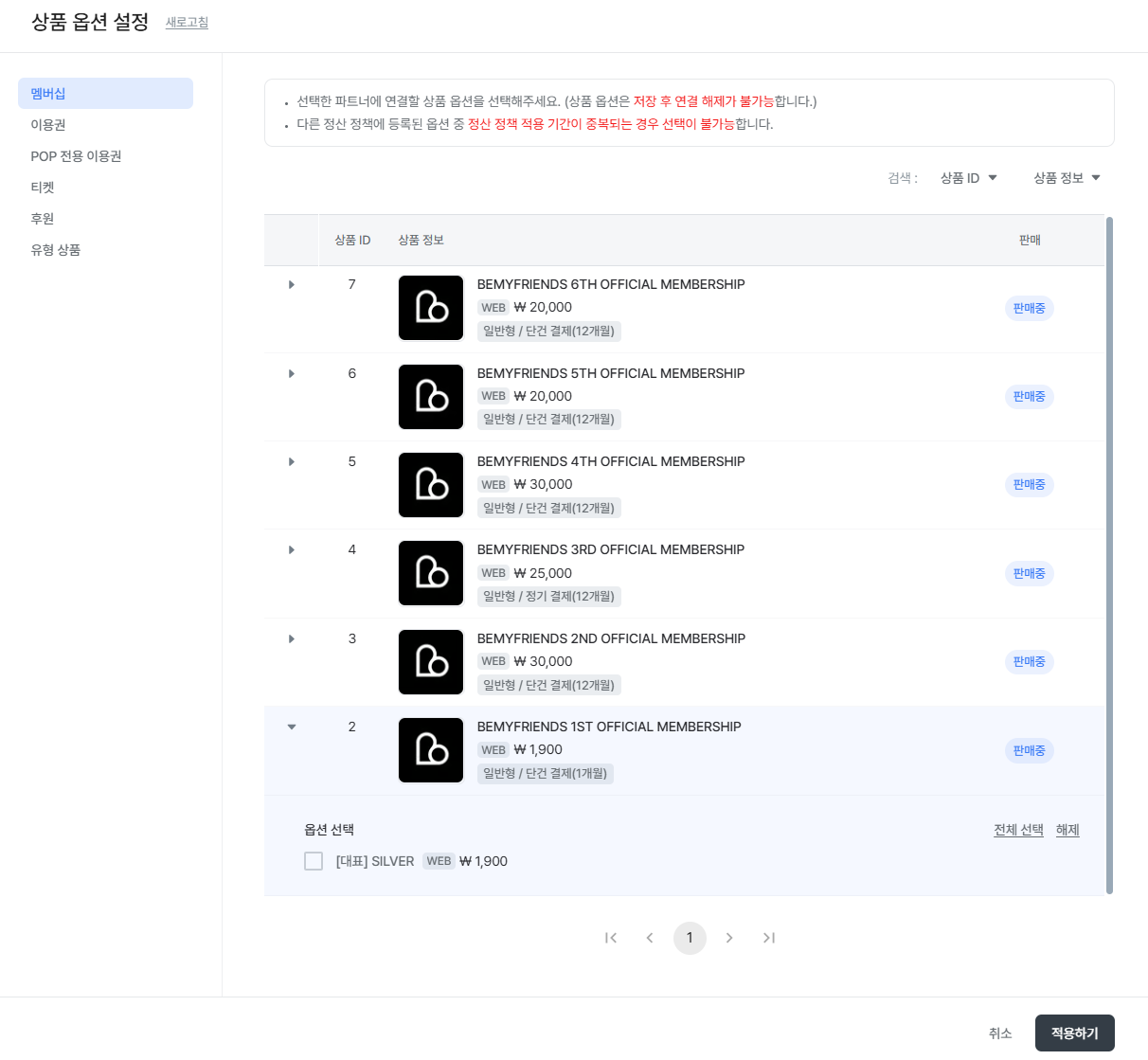Go to first page using pagination icon

611,938
